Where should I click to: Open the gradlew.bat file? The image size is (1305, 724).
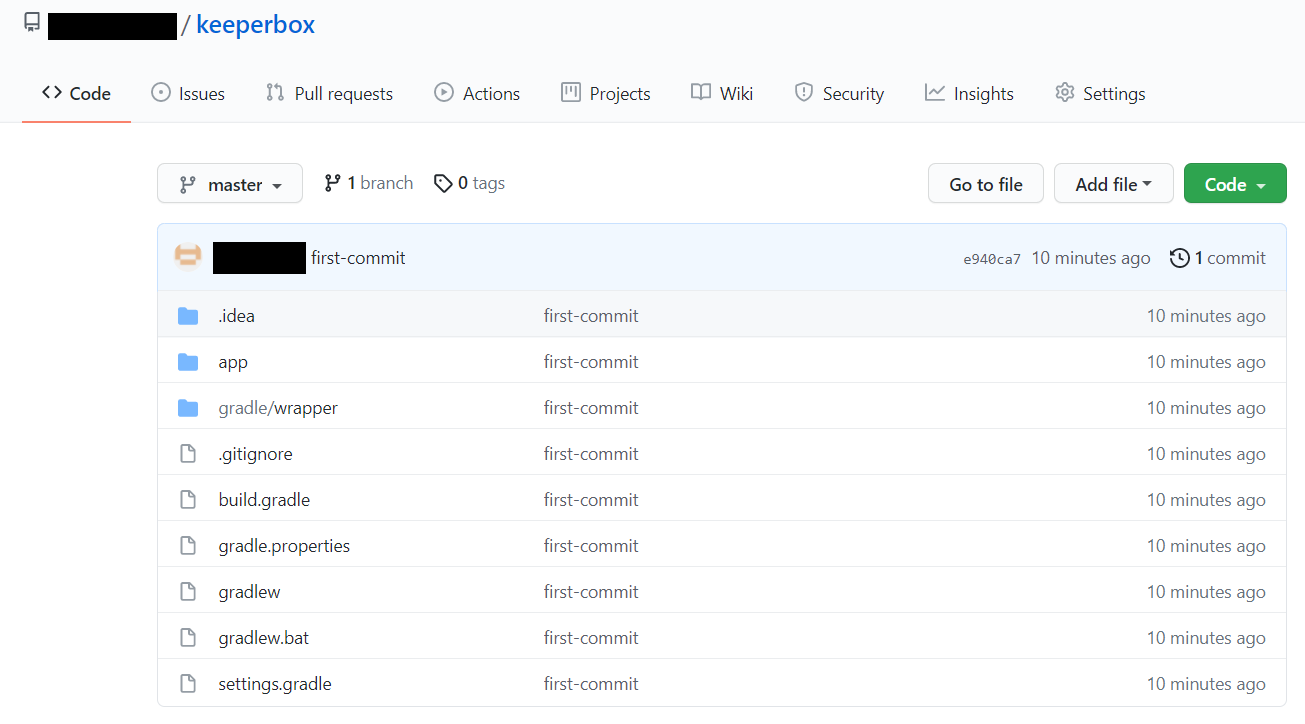(x=264, y=638)
